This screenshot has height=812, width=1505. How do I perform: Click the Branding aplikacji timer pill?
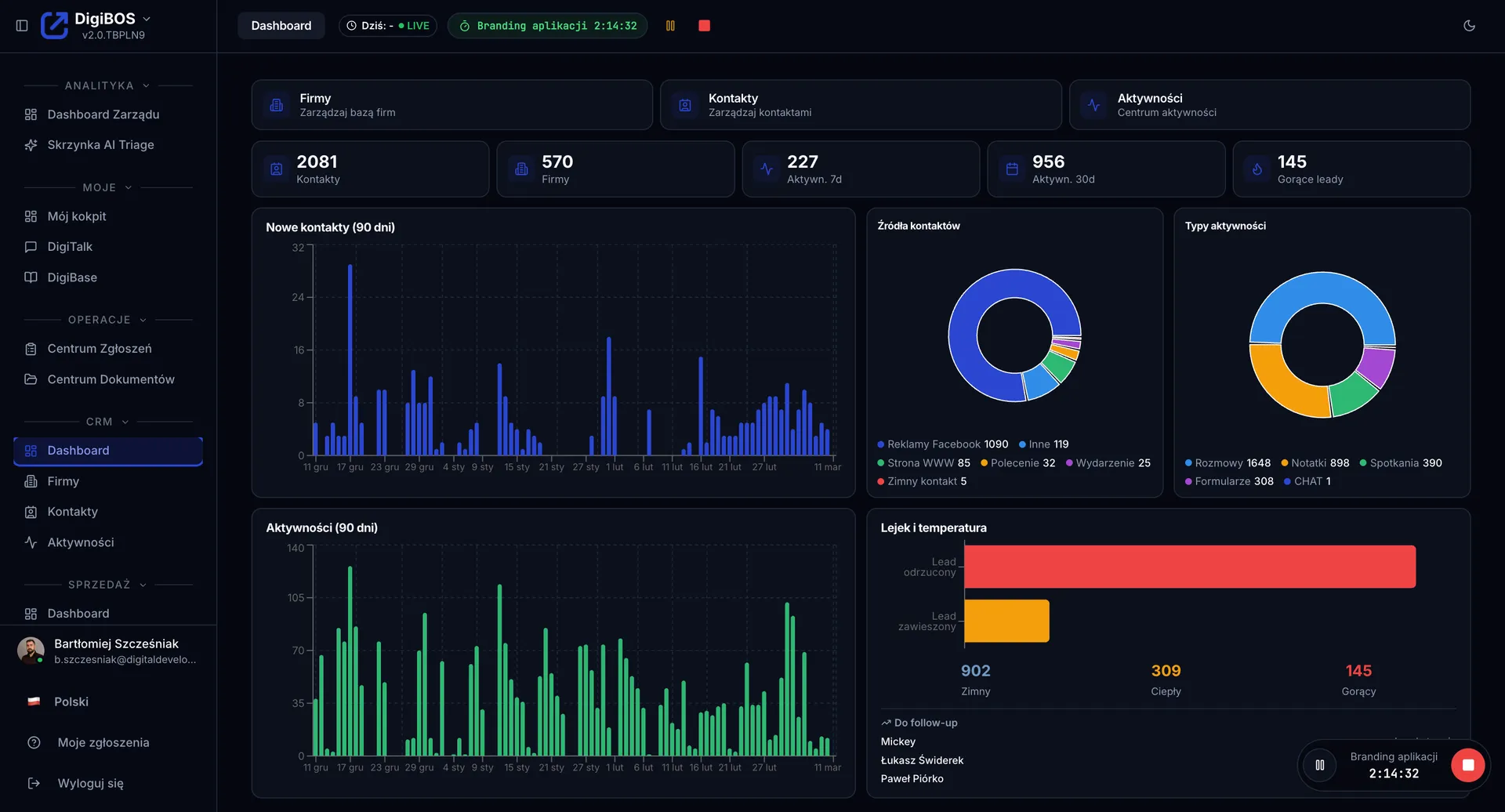(x=547, y=26)
